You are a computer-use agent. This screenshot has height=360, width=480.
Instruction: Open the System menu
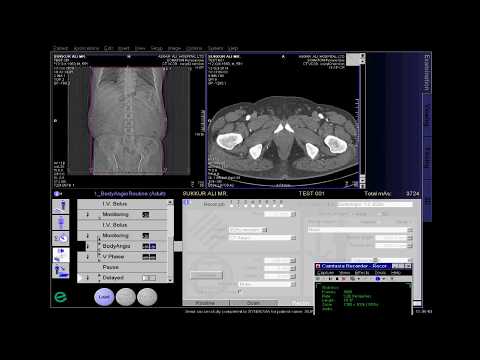[x=216, y=48]
